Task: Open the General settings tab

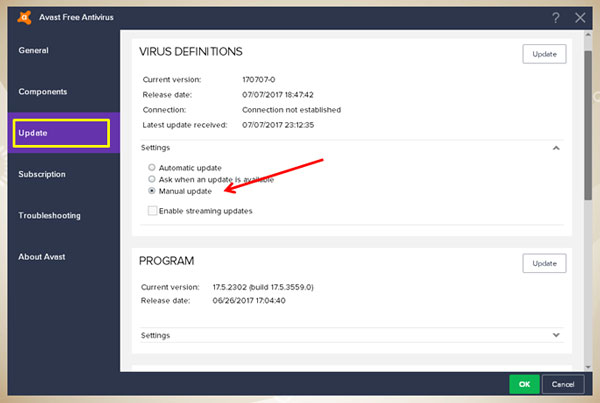Action: pyautogui.click(x=64, y=51)
